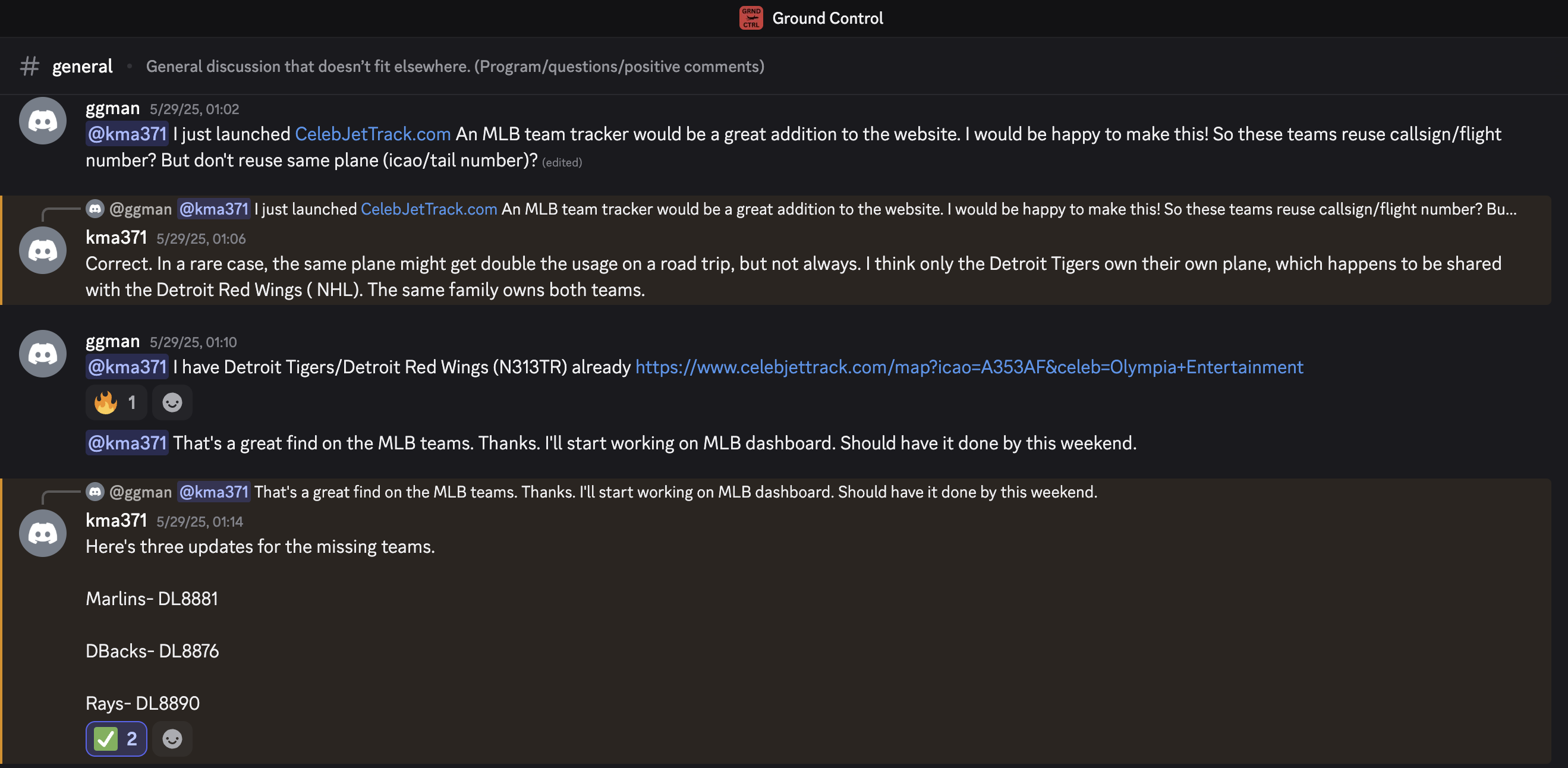Click ggman's avatar on the 01:10 message
Viewport: 1568px width, 768px height.
pyautogui.click(x=43, y=354)
